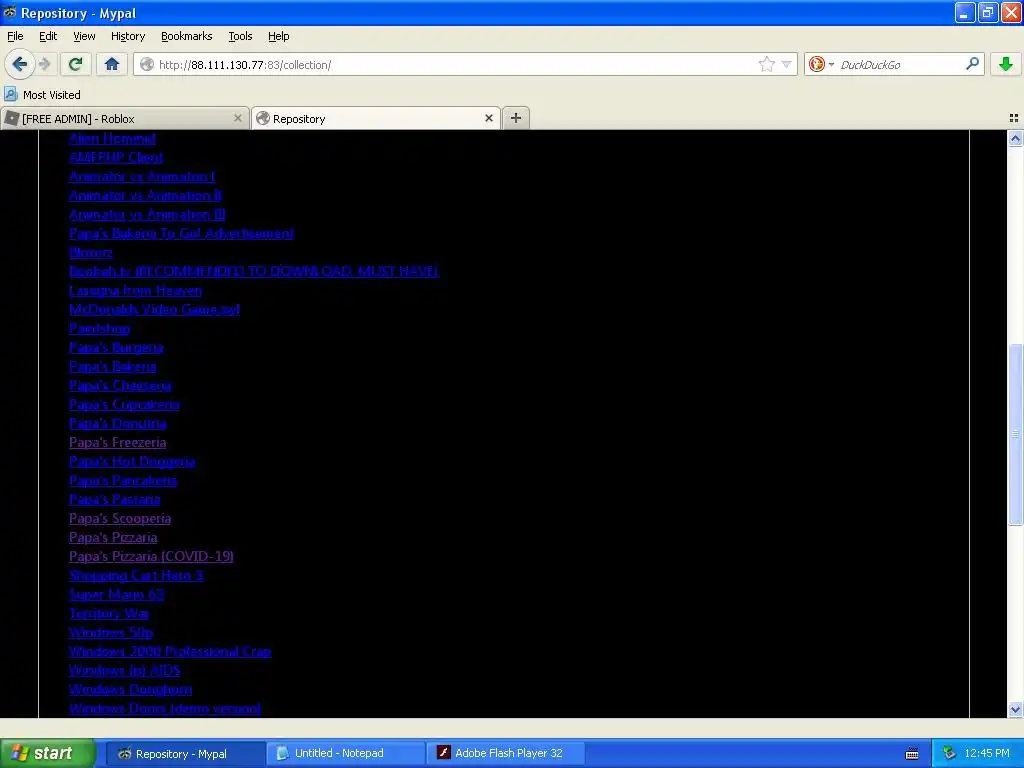Click the scrollbar up arrow
The width and height of the screenshot is (1024, 768).
[1015, 138]
